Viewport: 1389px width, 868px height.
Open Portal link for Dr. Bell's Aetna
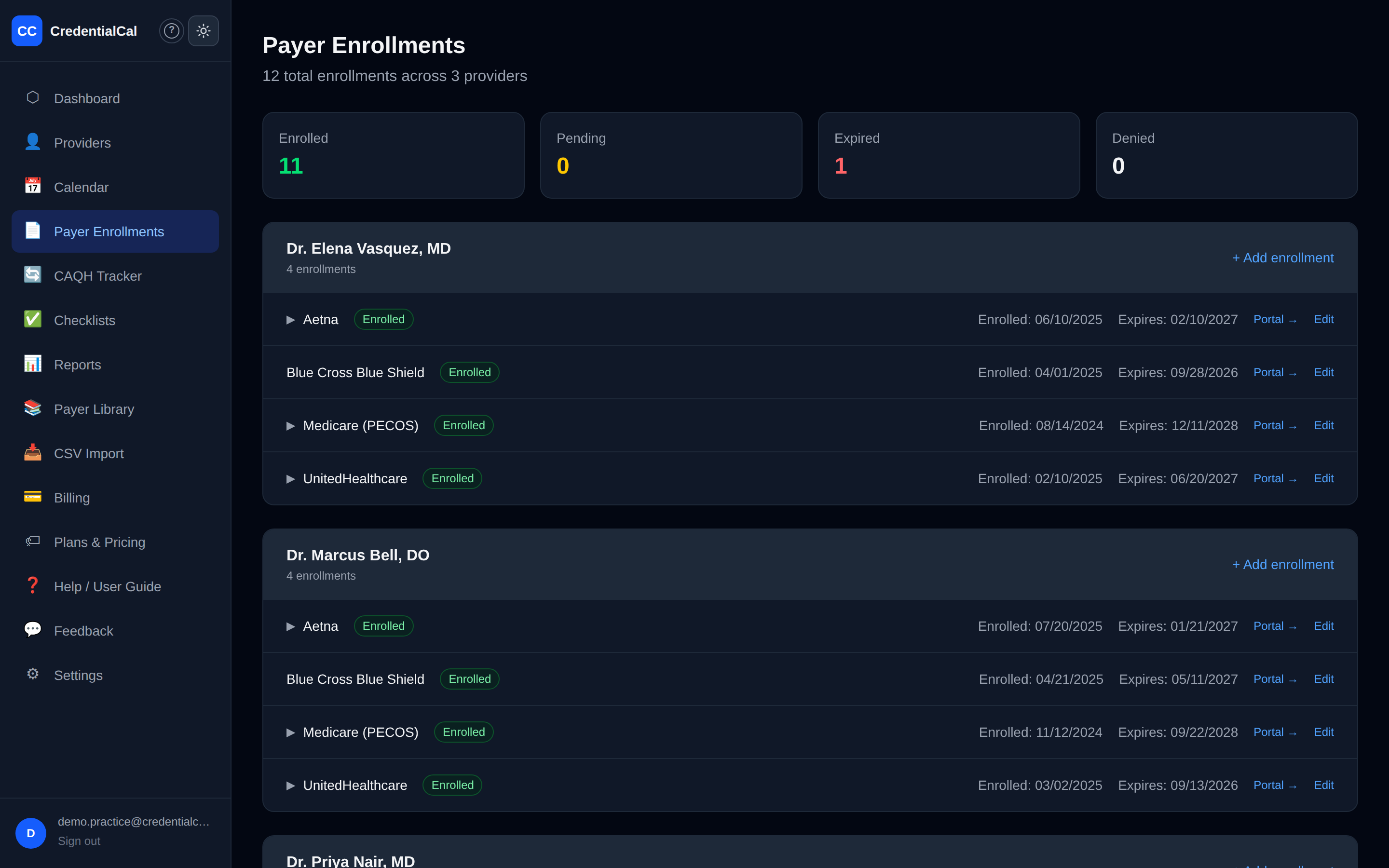pos(1275,626)
